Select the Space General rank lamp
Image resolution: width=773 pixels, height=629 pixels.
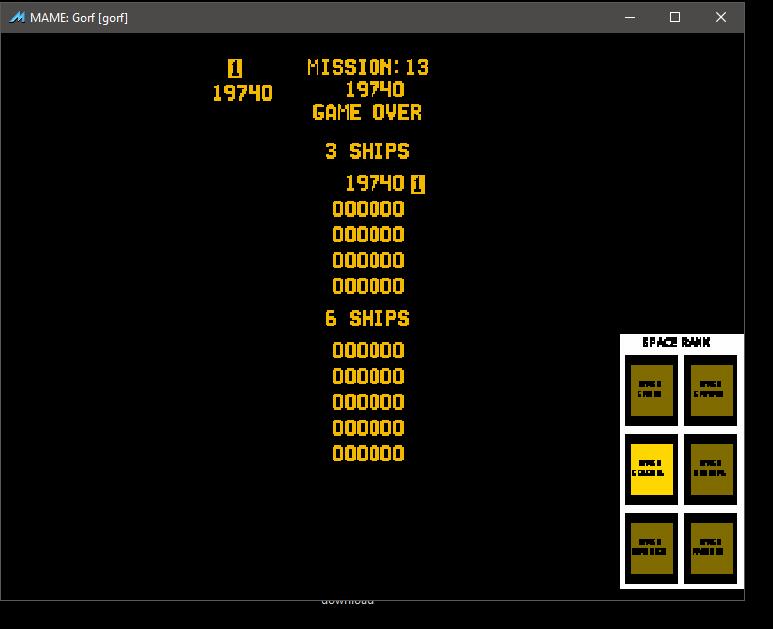coord(711,469)
